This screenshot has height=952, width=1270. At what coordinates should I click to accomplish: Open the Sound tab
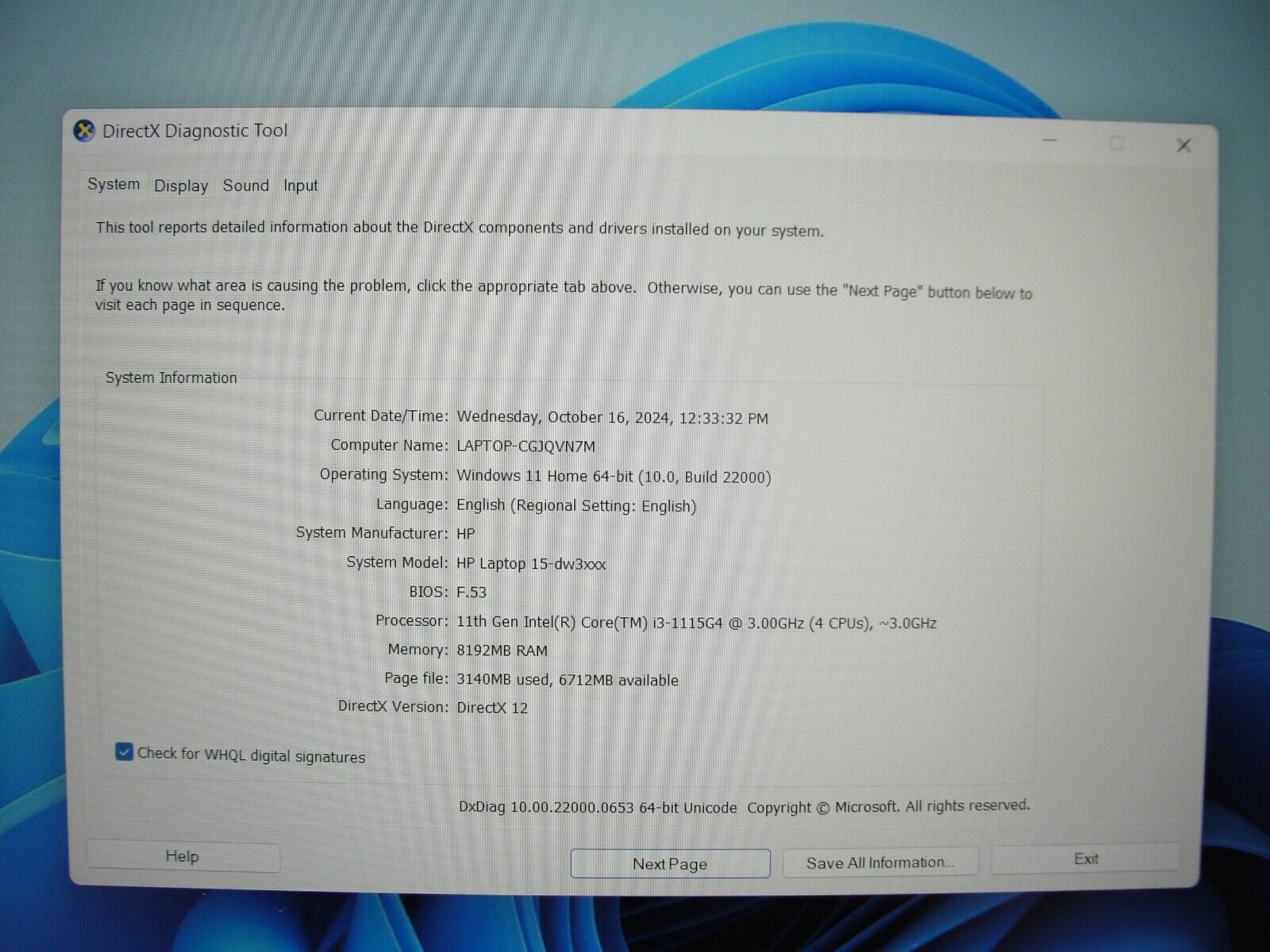[246, 186]
